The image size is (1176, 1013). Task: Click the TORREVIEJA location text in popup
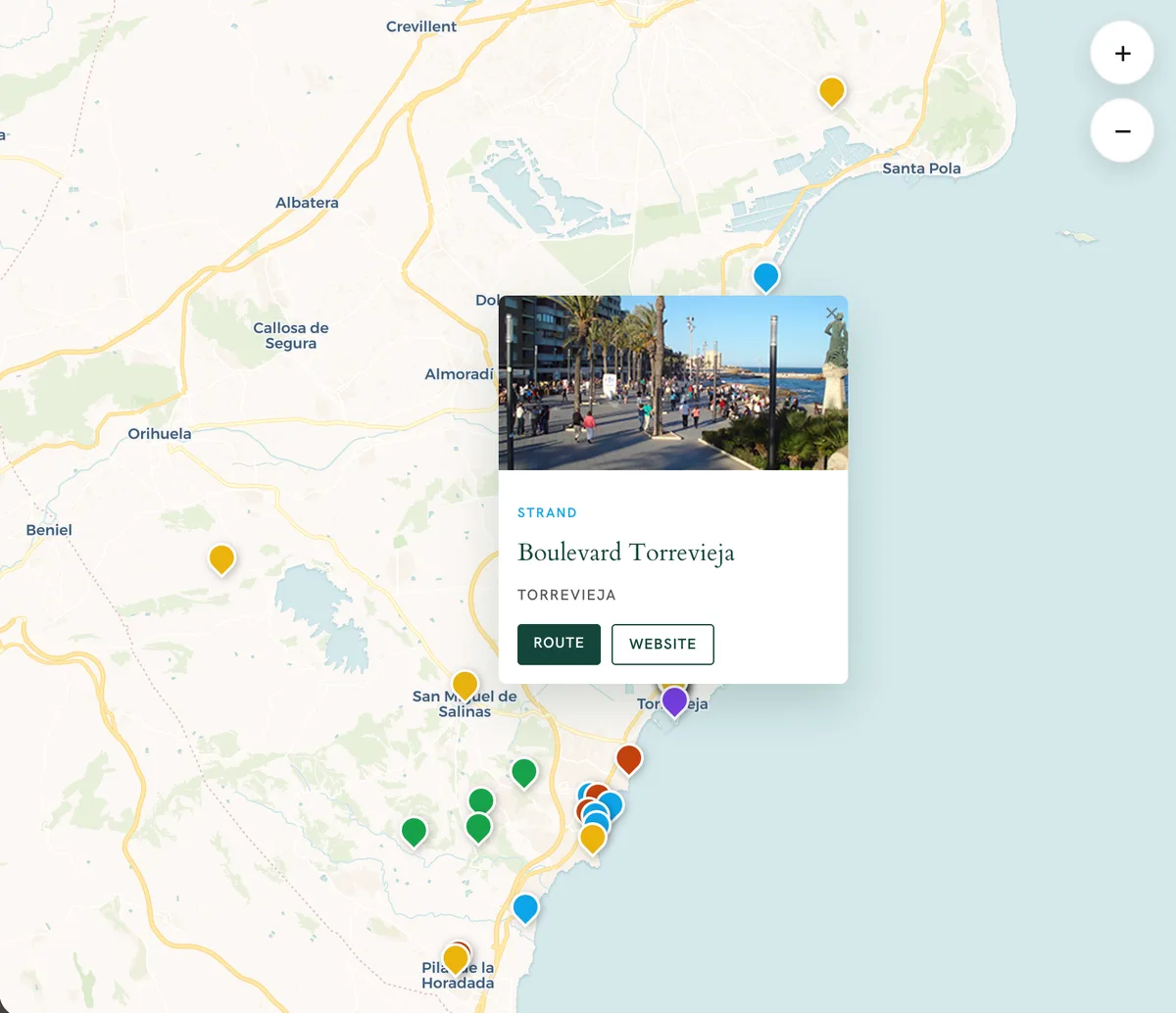point(566,595)
